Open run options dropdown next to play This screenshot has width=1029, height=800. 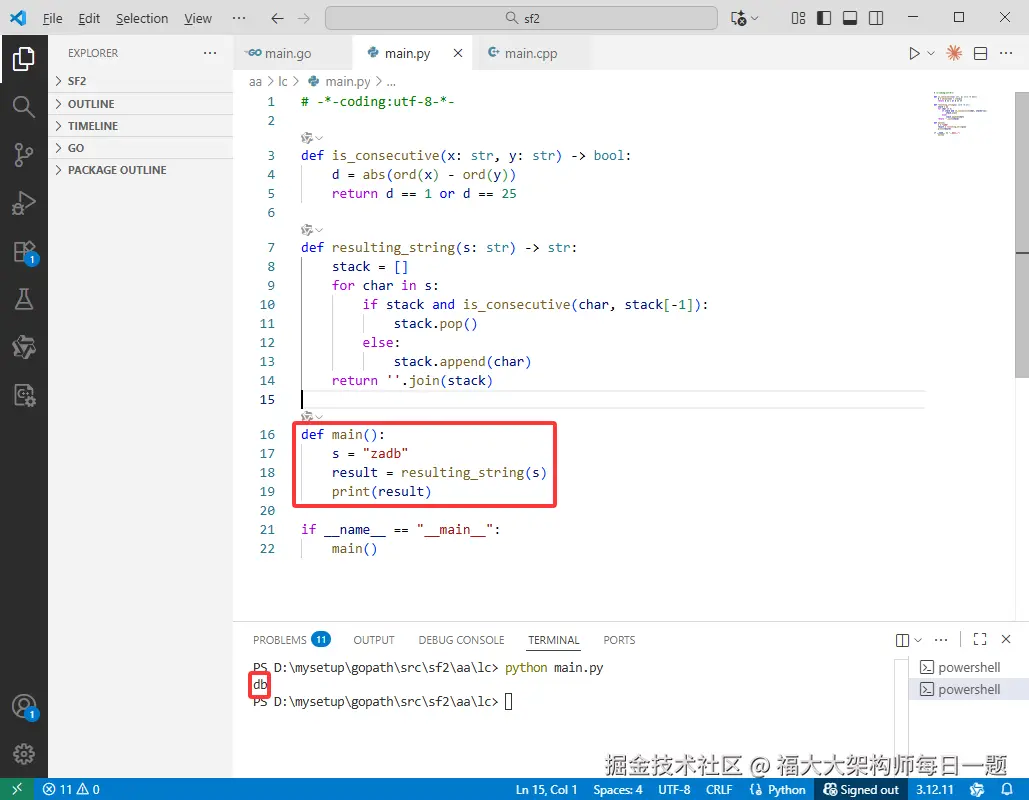(x=931, y=54)
